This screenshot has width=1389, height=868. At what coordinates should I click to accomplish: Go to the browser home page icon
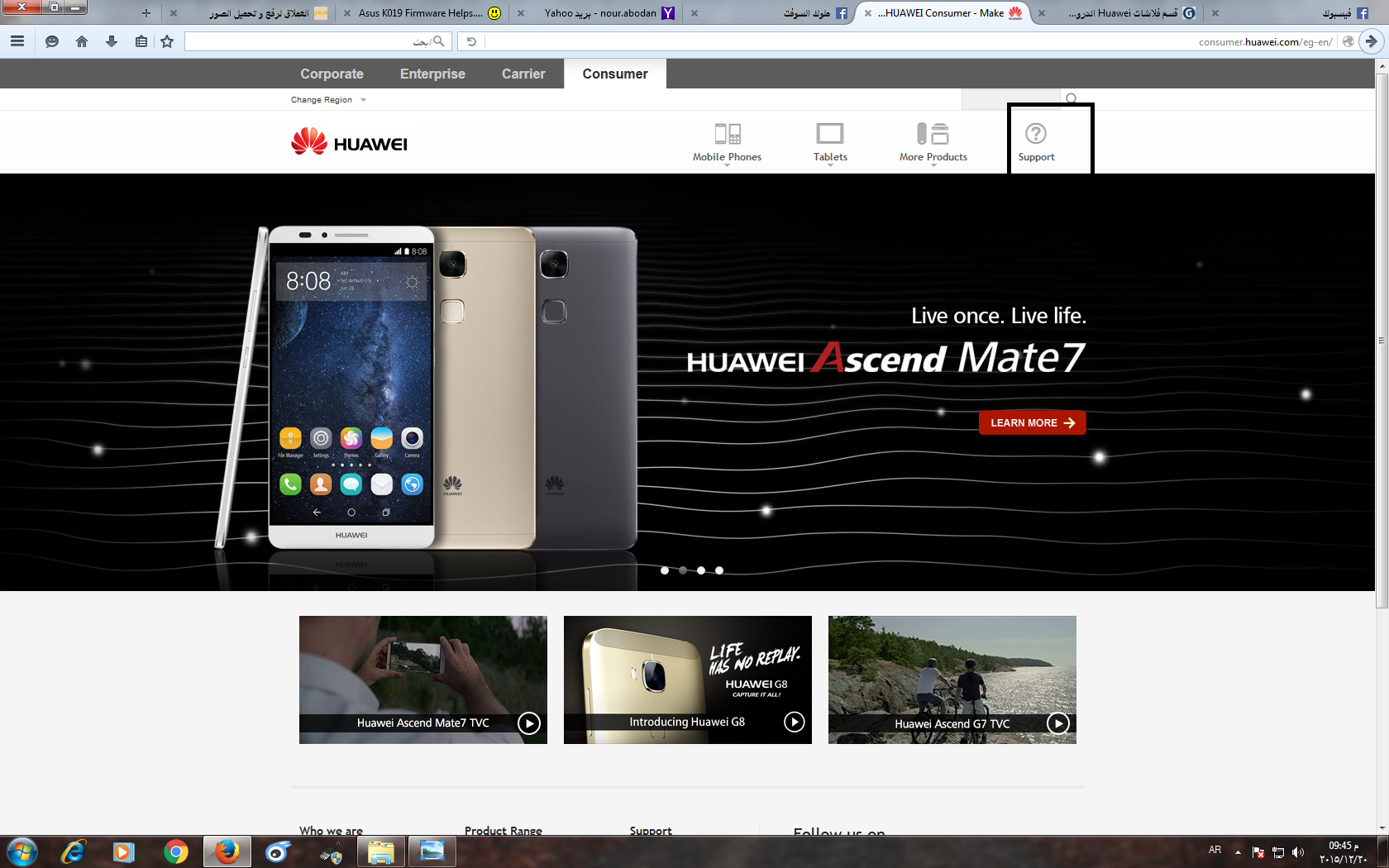coord(81,41)
